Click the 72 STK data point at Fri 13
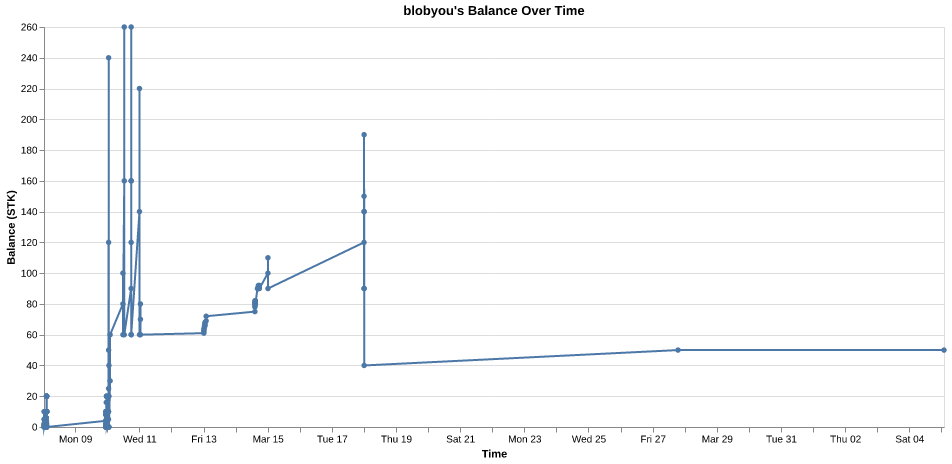This screenshot has height=464, width=952. tap(206, 316)
